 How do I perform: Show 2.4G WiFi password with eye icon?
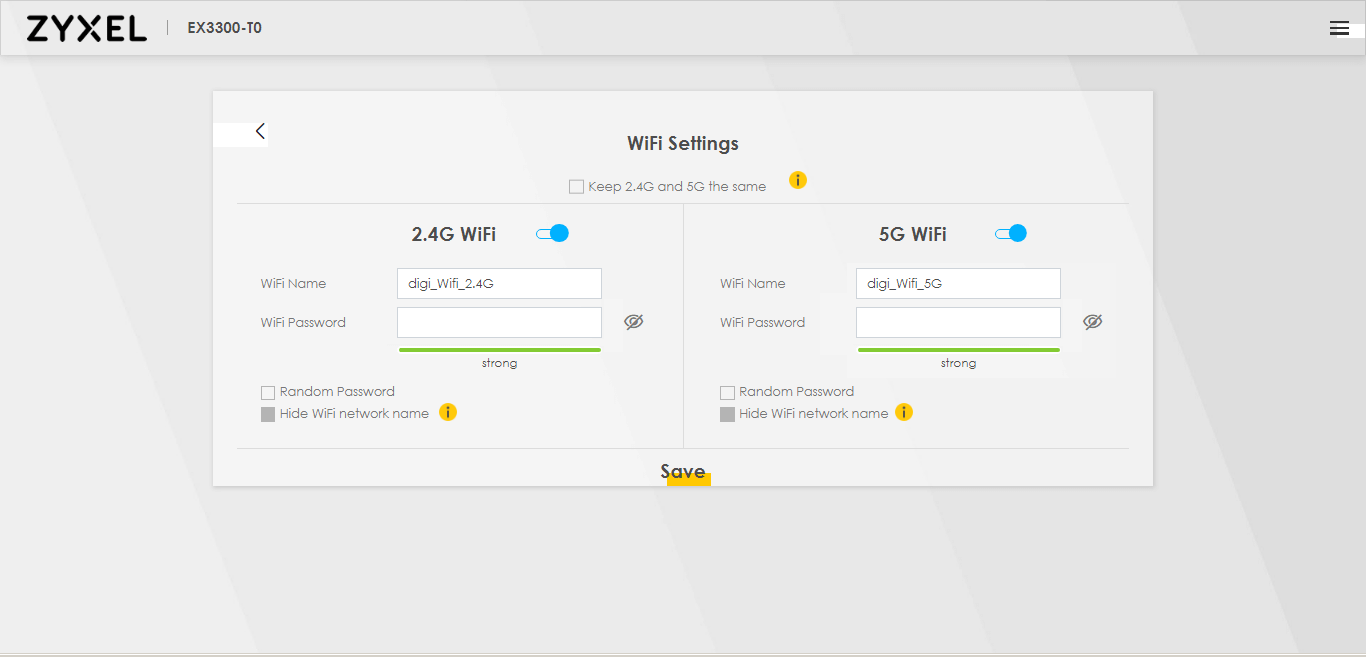coord(633,322)
